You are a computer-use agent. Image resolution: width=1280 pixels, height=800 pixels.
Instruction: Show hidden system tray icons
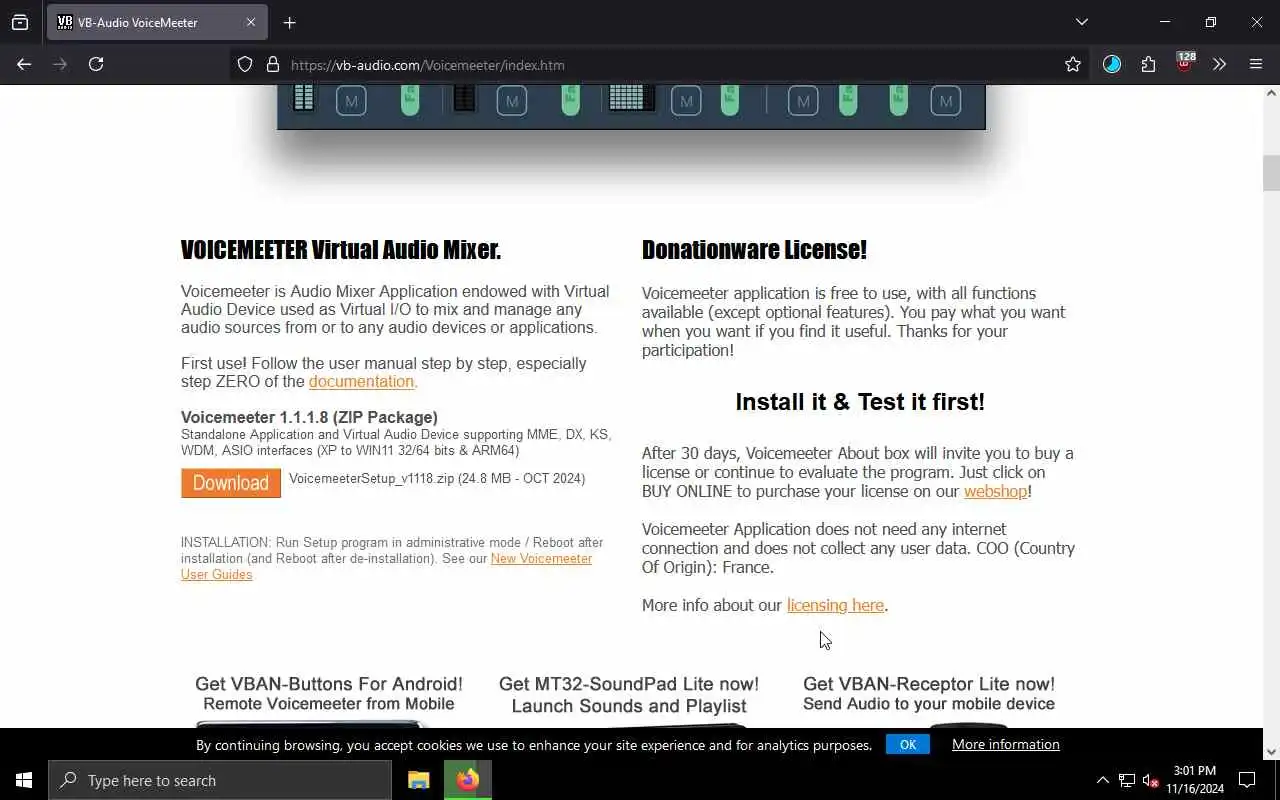1103,780
